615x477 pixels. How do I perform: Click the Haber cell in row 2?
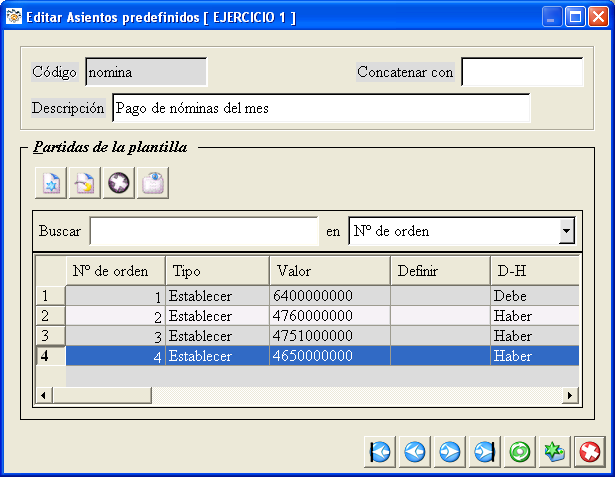[535, 316]
